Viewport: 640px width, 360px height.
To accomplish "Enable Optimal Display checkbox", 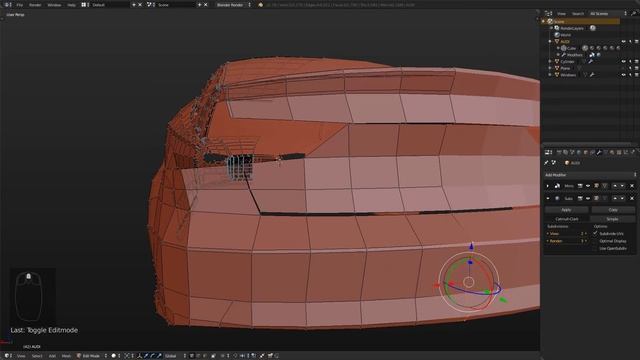I will pyautogui.click(x=595, y=241).
